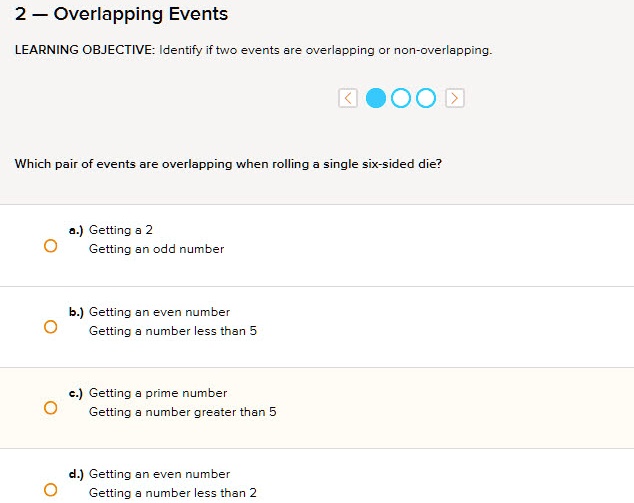Click the "d.)" option label

[76, 474]
